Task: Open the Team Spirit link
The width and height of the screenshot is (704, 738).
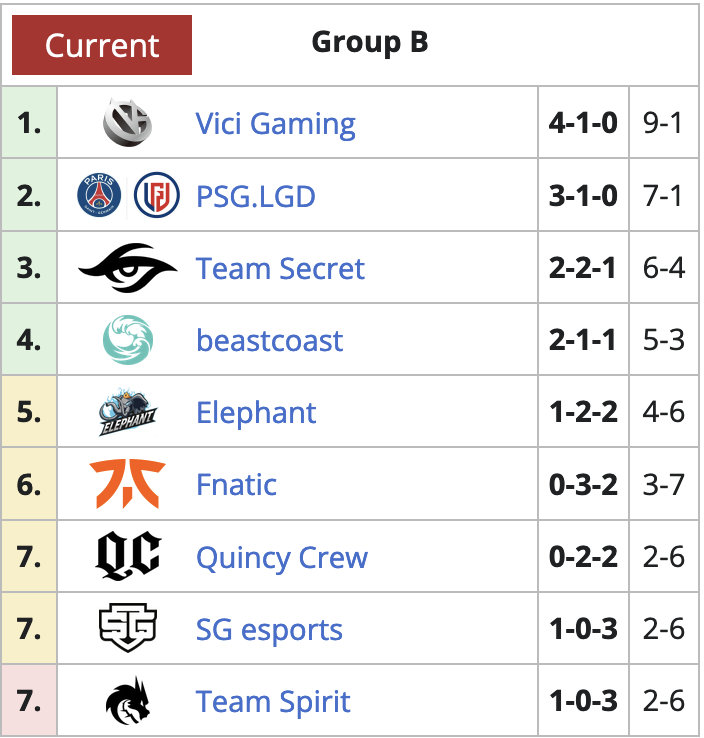Action: (x=273, y=703)
